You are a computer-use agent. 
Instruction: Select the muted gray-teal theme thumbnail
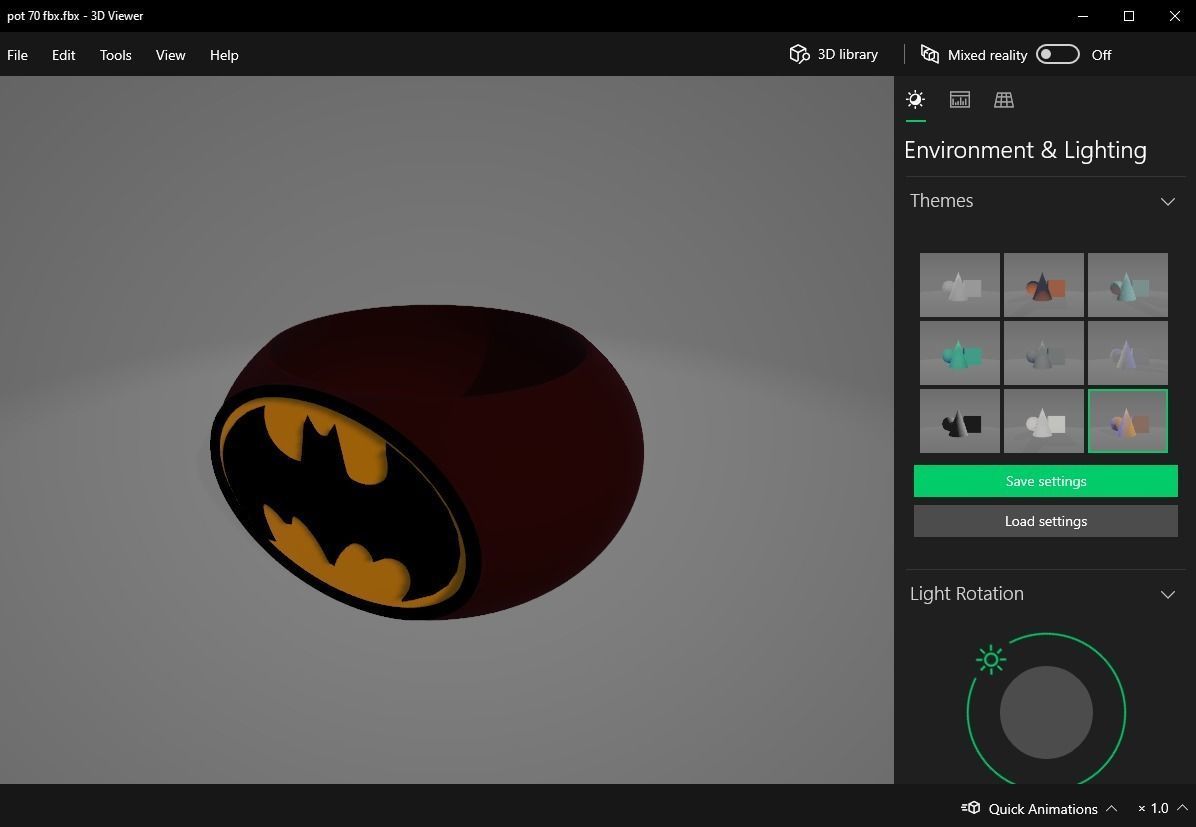[x=1043, y=352]
